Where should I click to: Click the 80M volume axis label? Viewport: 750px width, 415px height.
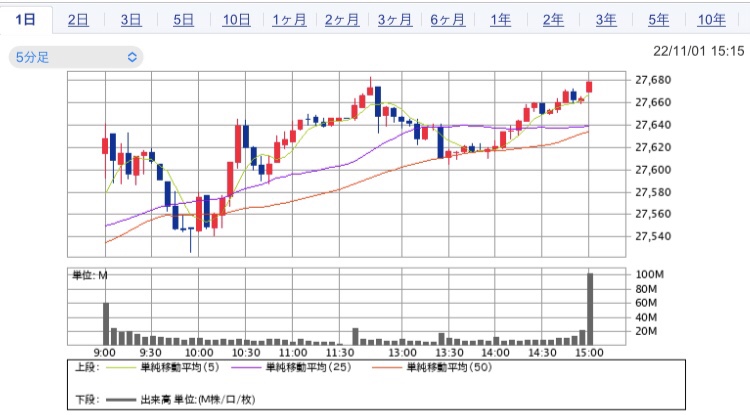coord(646,289)
